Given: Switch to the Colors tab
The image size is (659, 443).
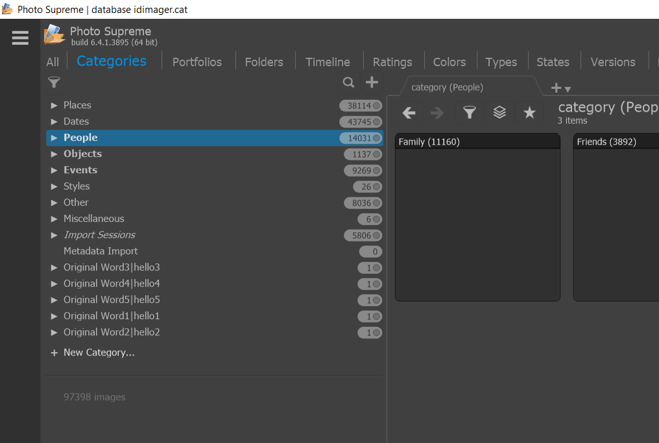Looking at the screenshot, I should [449, 62].
